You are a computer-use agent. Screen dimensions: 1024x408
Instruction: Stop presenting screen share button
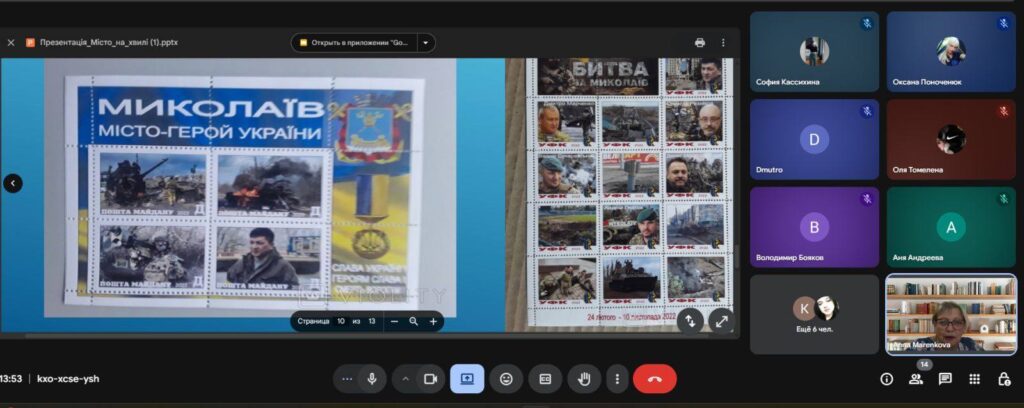click(x=467, y=379)
